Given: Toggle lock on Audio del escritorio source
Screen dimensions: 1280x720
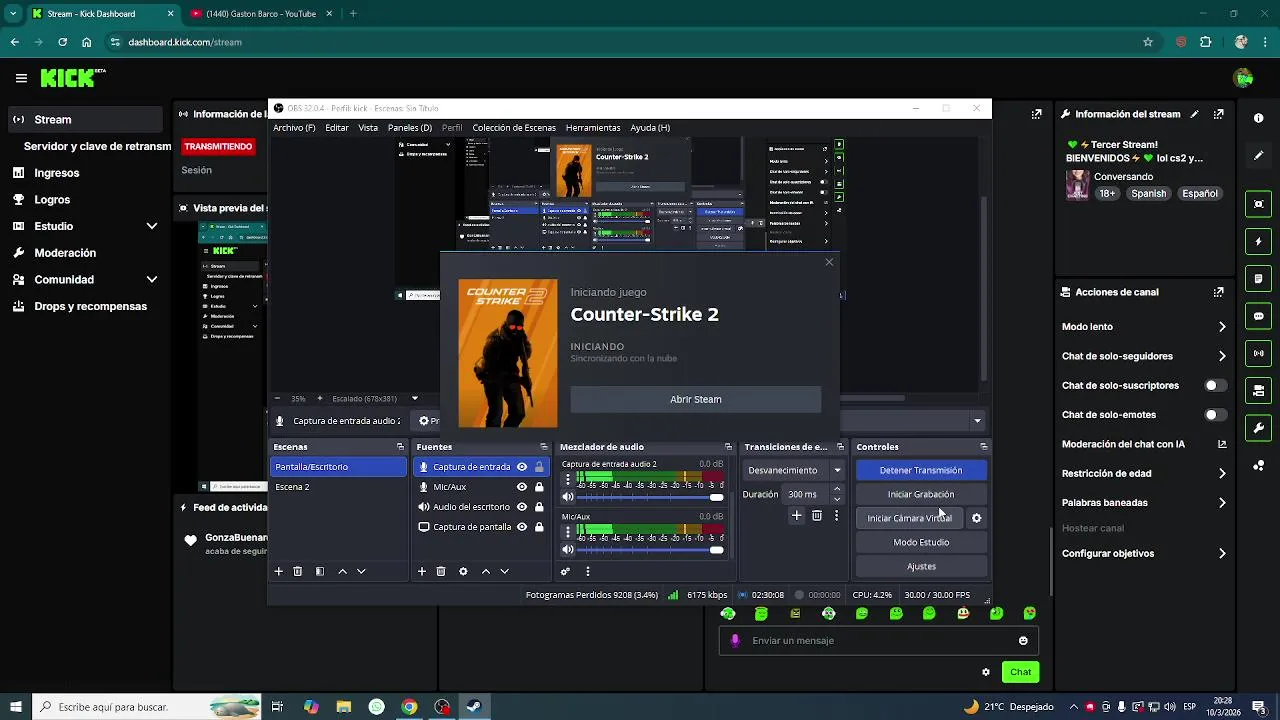Looking at the screenshot, I should (539, 507).
